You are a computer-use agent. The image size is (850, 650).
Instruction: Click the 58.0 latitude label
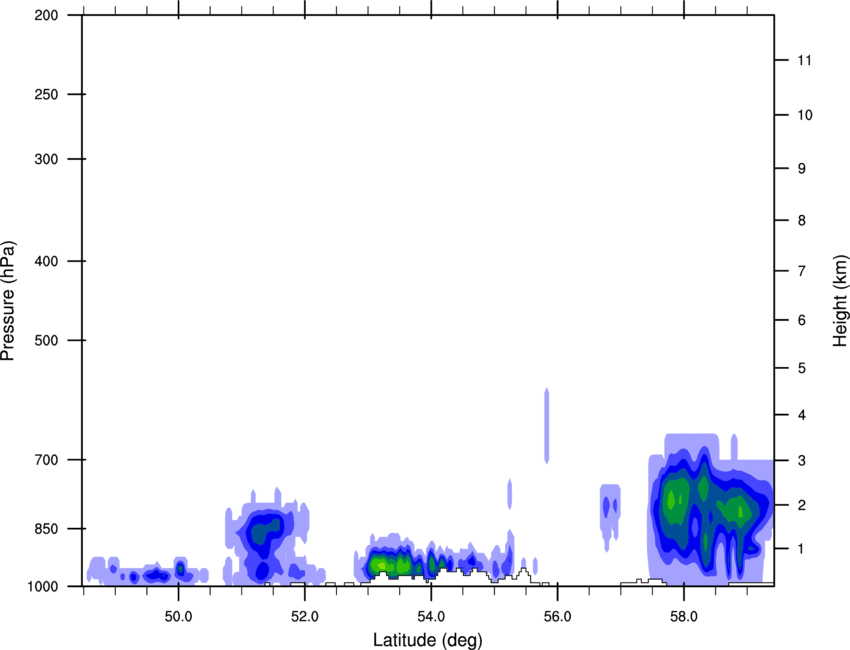[684, 617]
